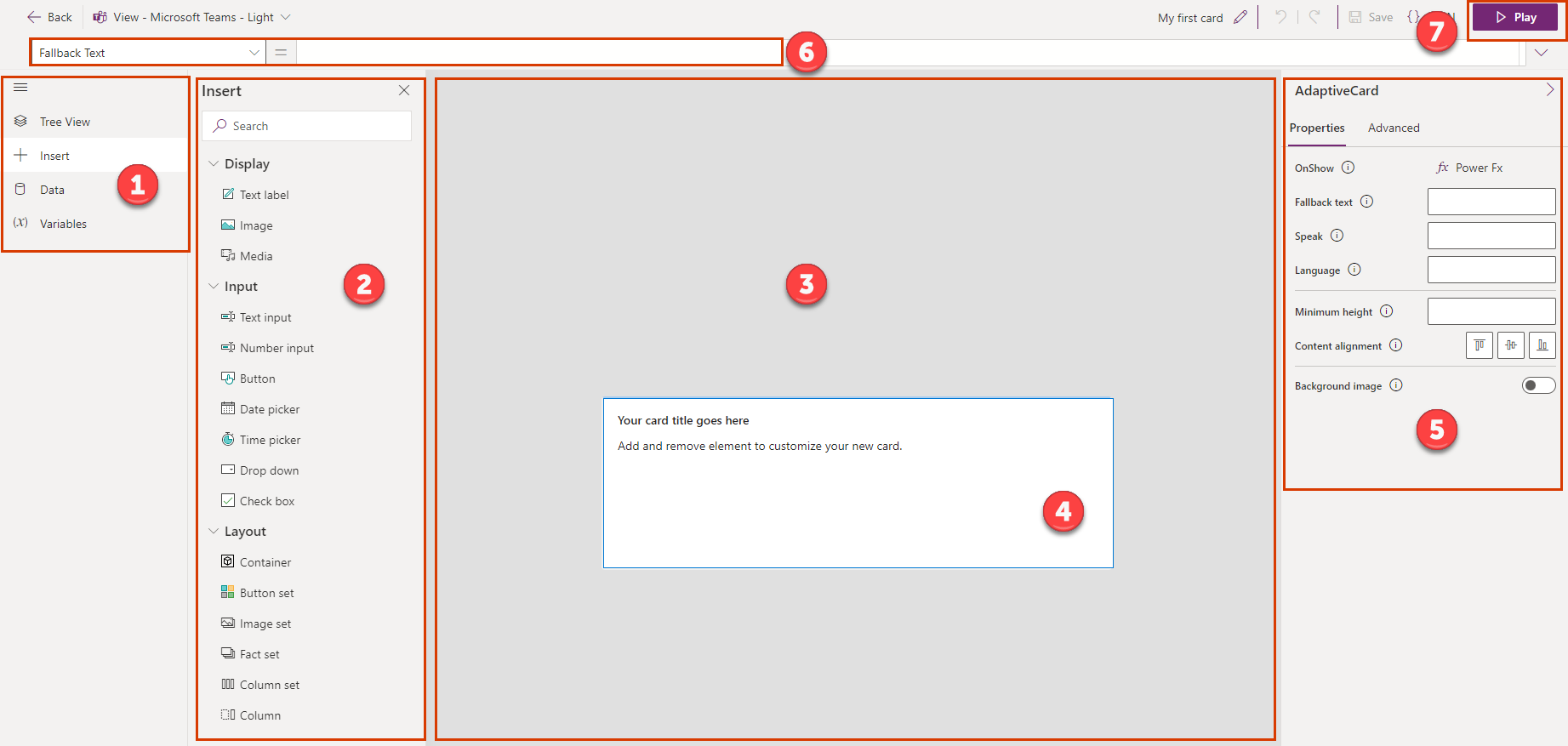Open Tree View in sidebar
The width and height of the screenshot is (1568, 746).
click(x=95, y=122)
